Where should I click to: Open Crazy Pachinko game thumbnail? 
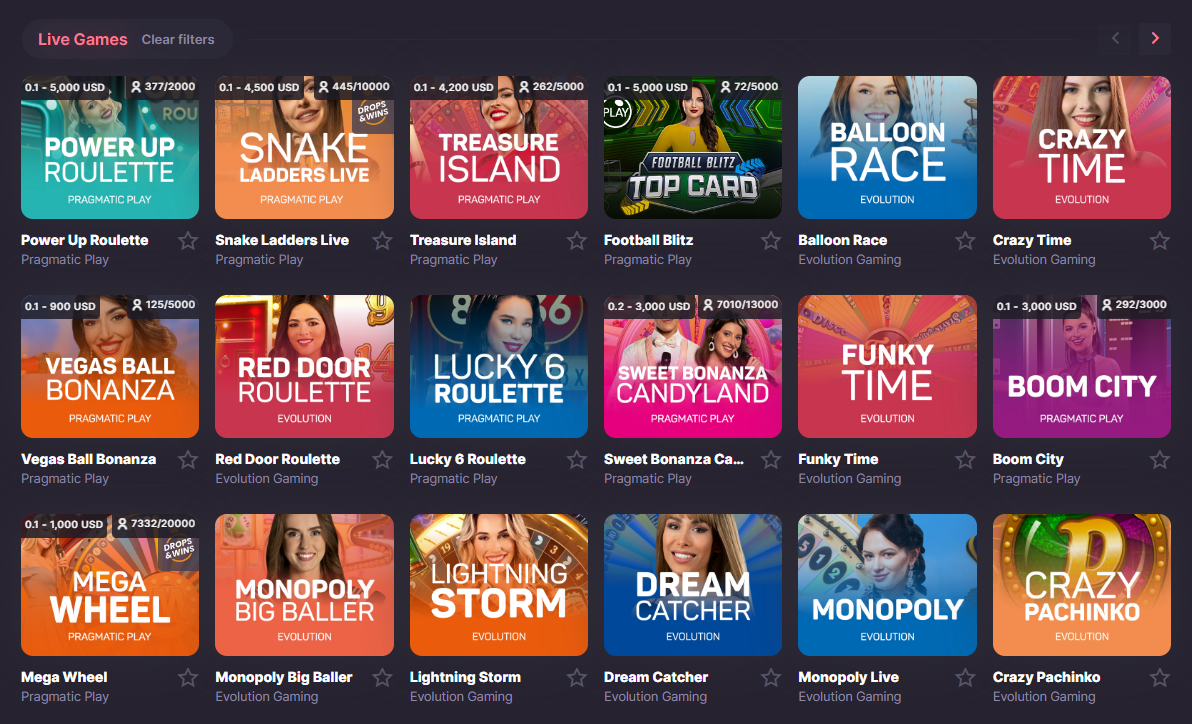pos(1082,585)
